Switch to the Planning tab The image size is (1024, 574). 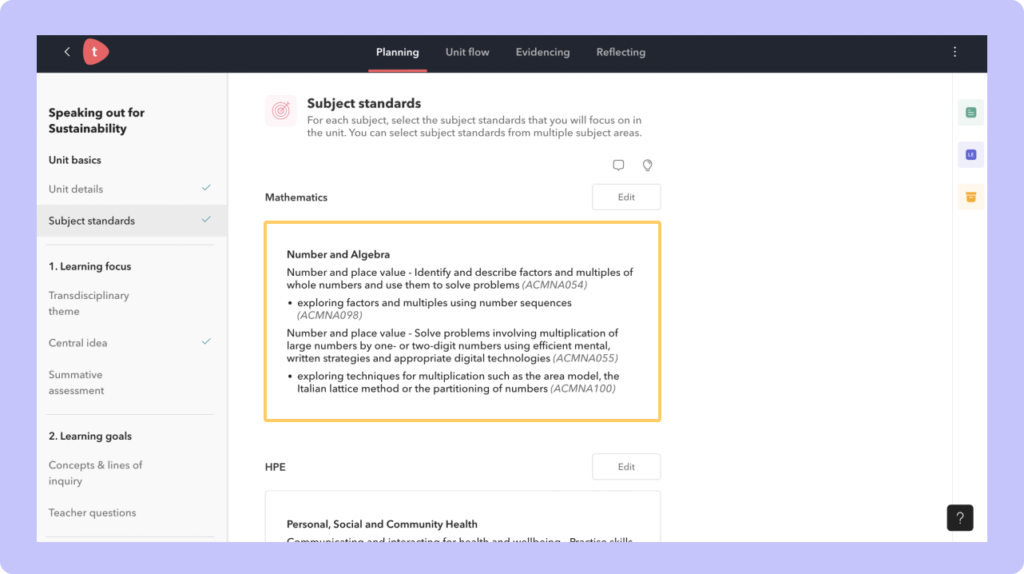(397, 52)
